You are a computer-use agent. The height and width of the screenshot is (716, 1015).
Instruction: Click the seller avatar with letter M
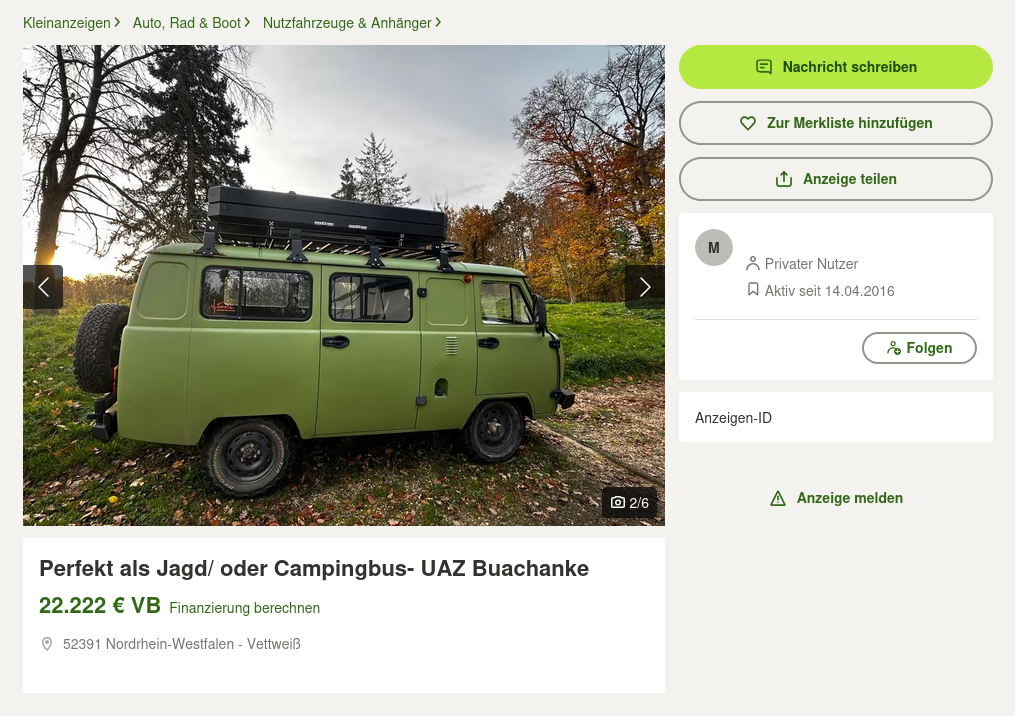pos(713,248)
